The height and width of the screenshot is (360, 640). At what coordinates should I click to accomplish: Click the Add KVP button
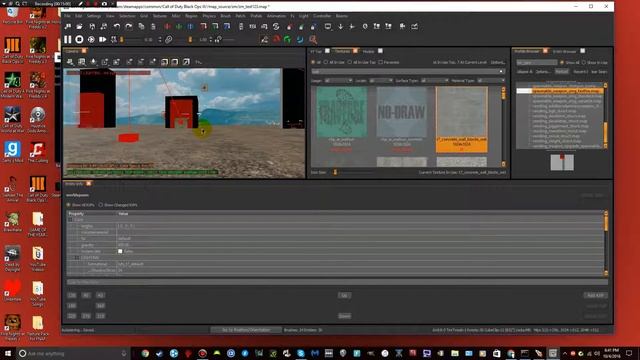click(x=595, y=295)
